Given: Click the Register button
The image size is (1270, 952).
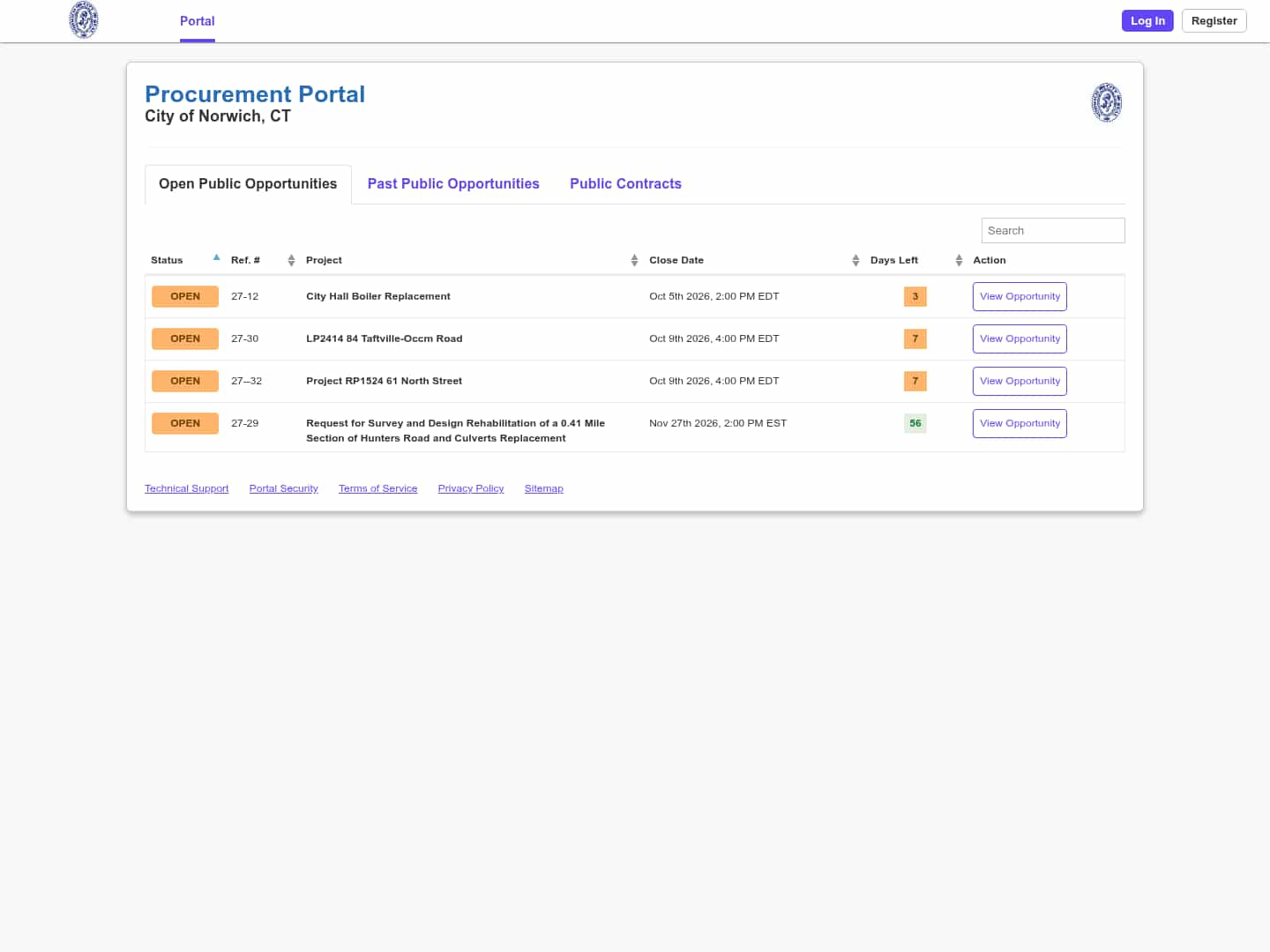Looking at the screenshot, I should (x=1214, y=21).
